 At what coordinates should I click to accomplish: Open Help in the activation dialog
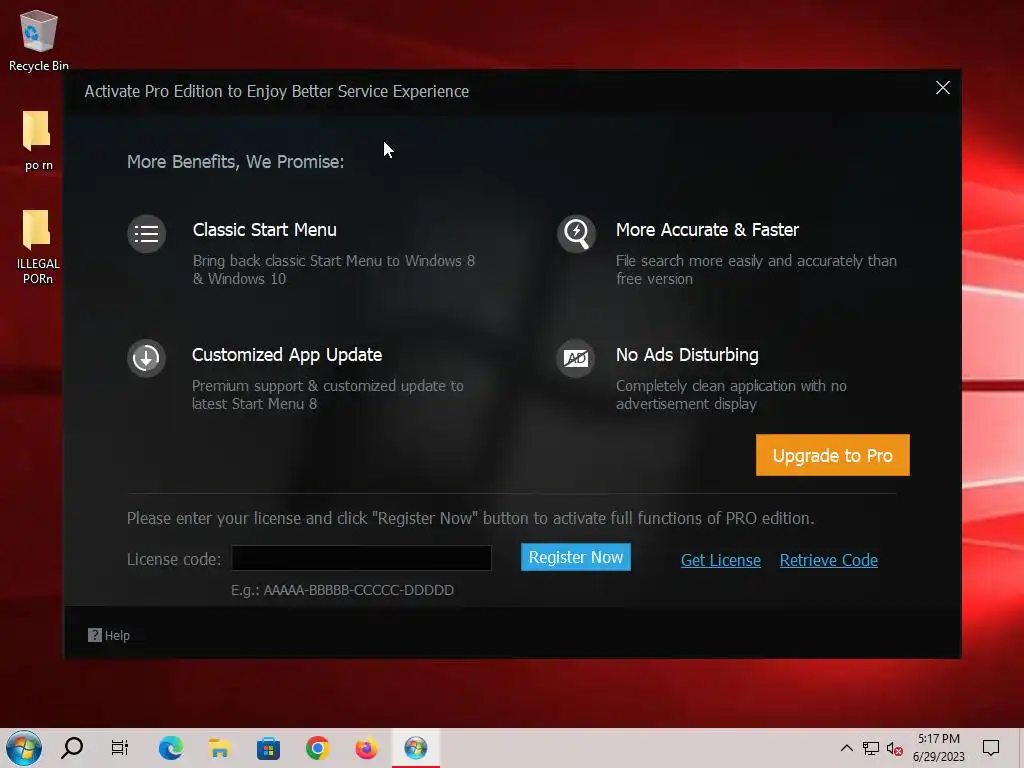[109, 635]
